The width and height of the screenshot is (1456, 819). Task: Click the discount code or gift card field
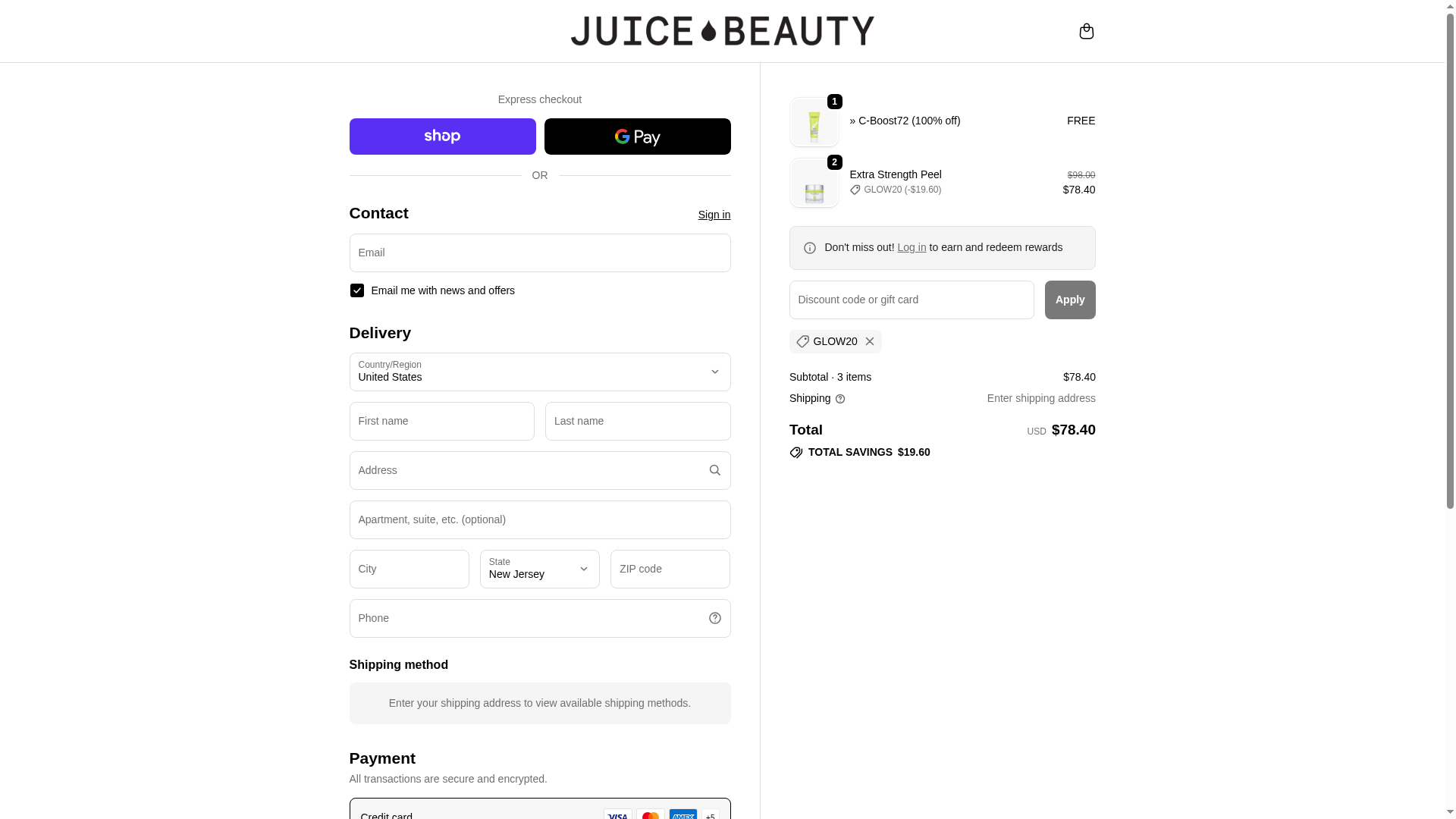(911, 300)
